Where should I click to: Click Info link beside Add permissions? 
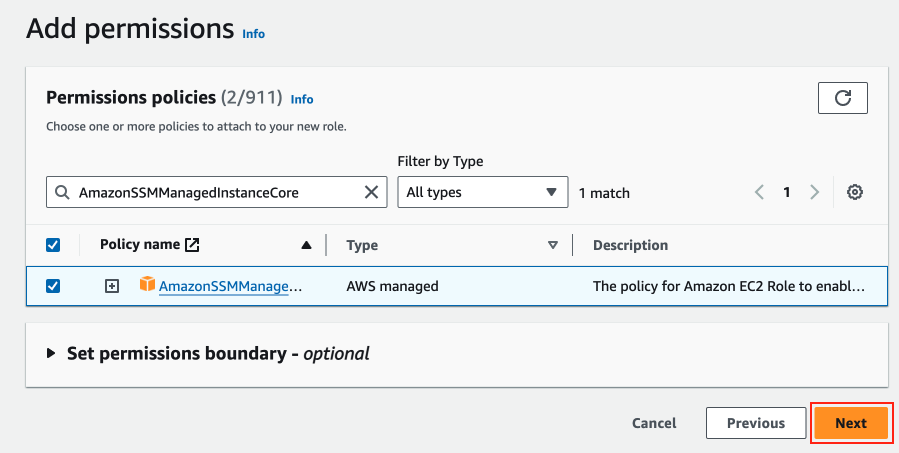point(254,34)
